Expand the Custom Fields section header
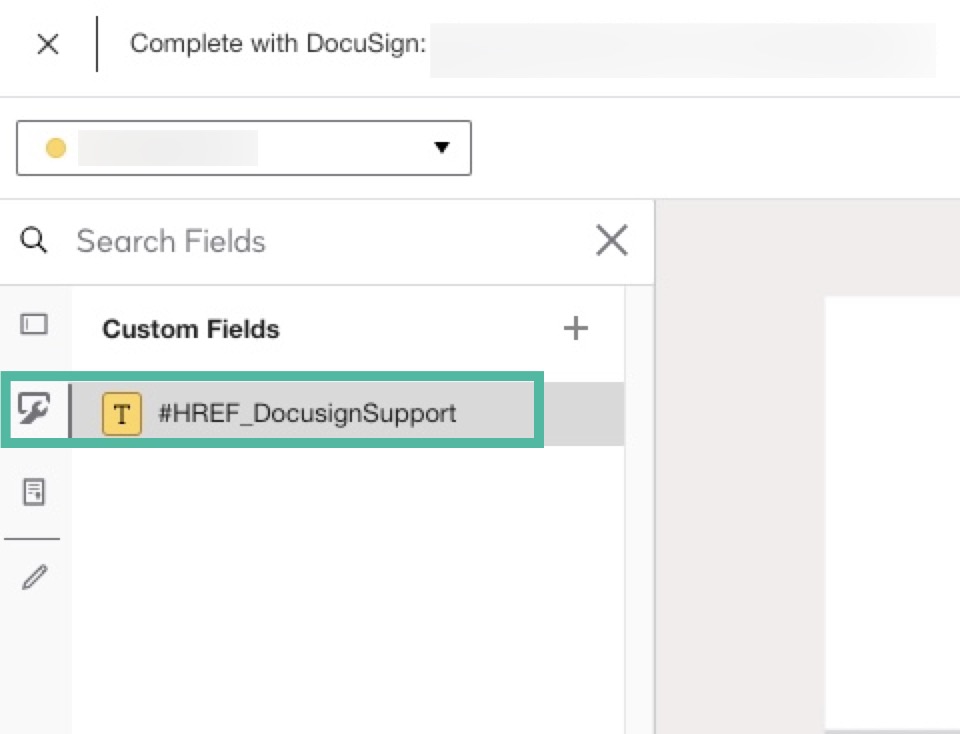 click(x=190, y=329)
